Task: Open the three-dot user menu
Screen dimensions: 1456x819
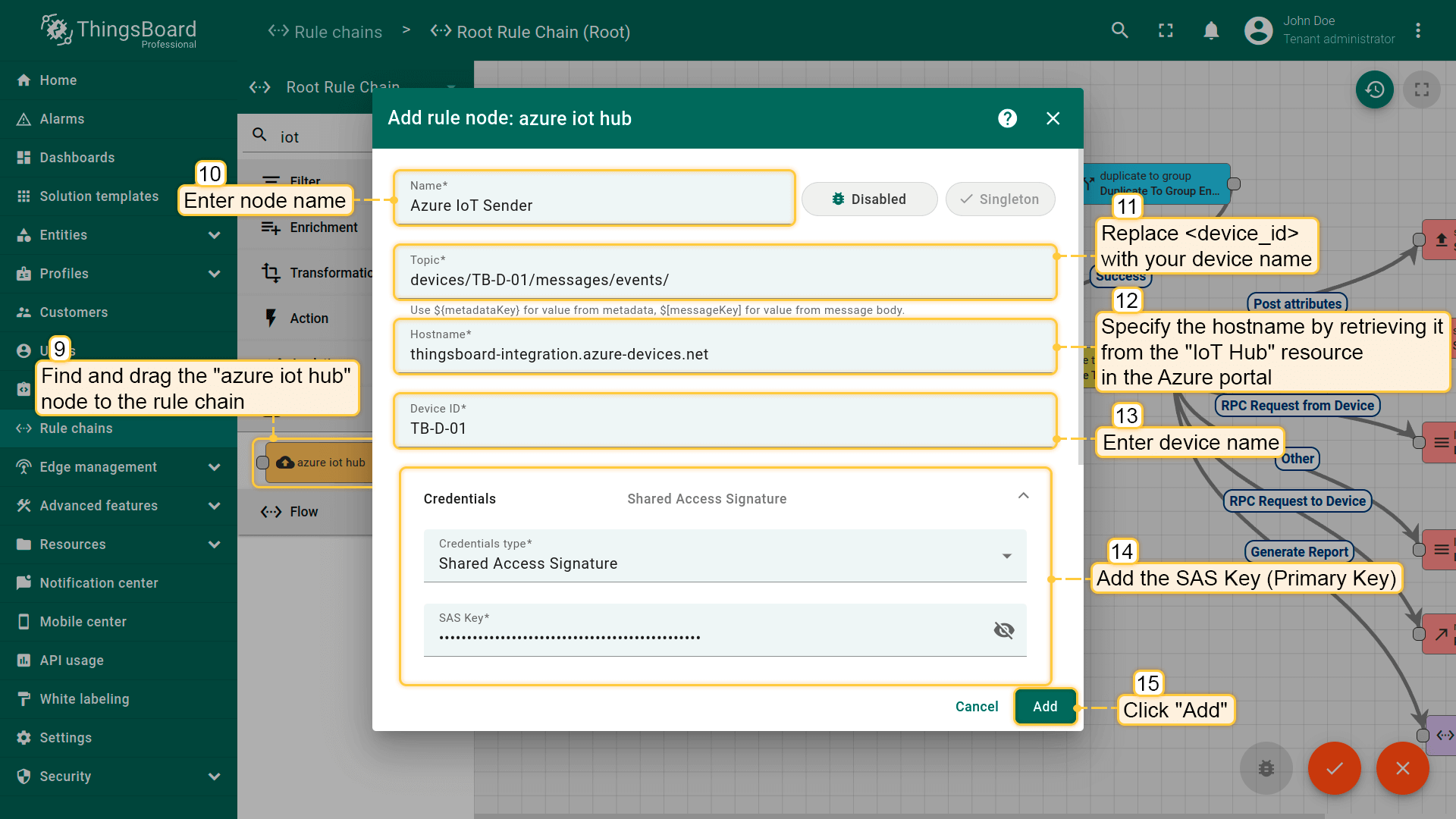Action: click(1417, 30)
